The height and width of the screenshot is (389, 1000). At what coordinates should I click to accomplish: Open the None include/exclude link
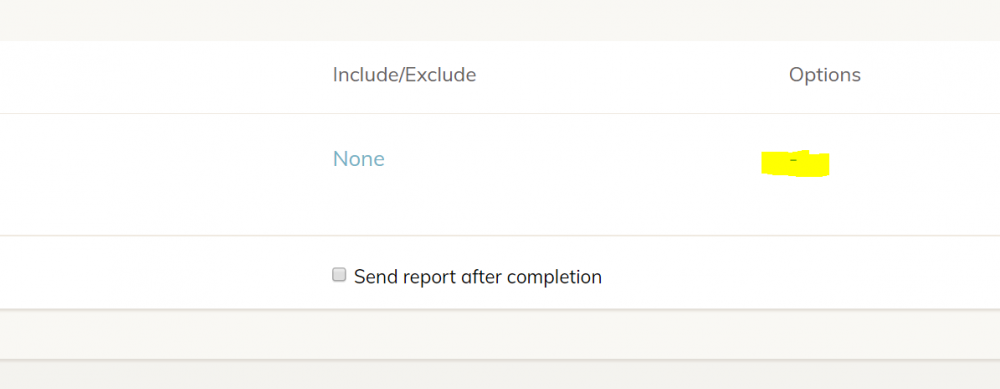tap(358, 159)
